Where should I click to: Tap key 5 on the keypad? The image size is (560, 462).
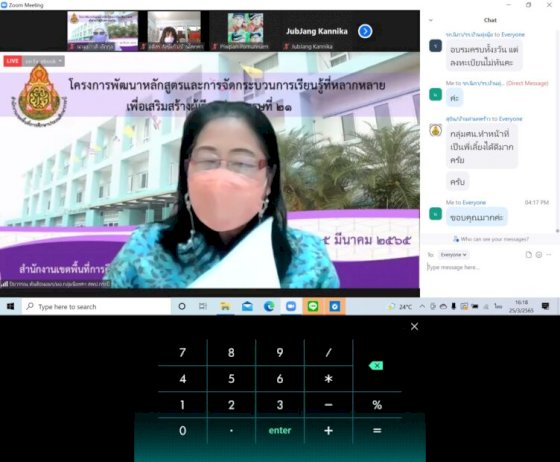coord(231,378)
